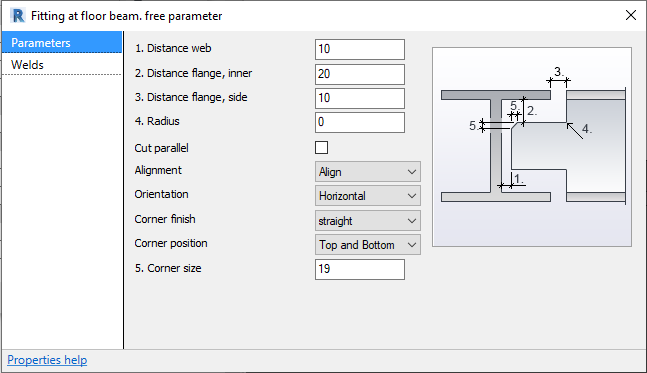Screen dimensions: 647x373
Task: Toggle the Cut parallel checkbox
Action: 321,147
